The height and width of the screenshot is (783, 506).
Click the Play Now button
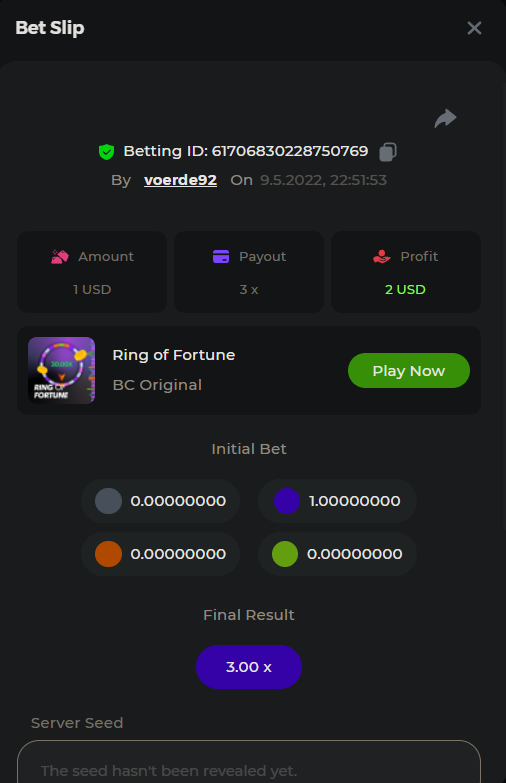pyautogui.click(x=409, y=371)
